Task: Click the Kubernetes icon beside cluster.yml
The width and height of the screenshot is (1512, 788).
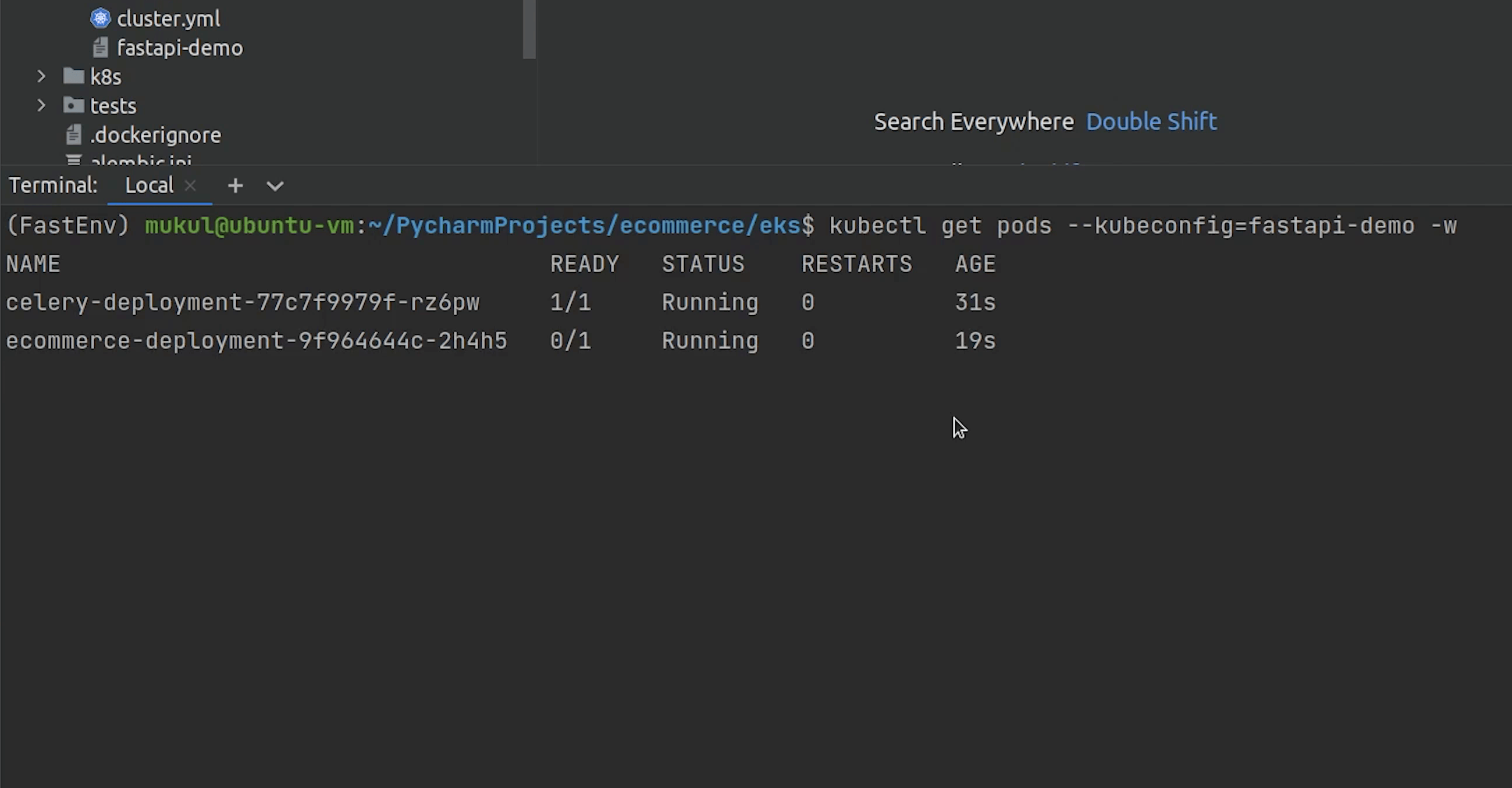Action: (101, 18)
